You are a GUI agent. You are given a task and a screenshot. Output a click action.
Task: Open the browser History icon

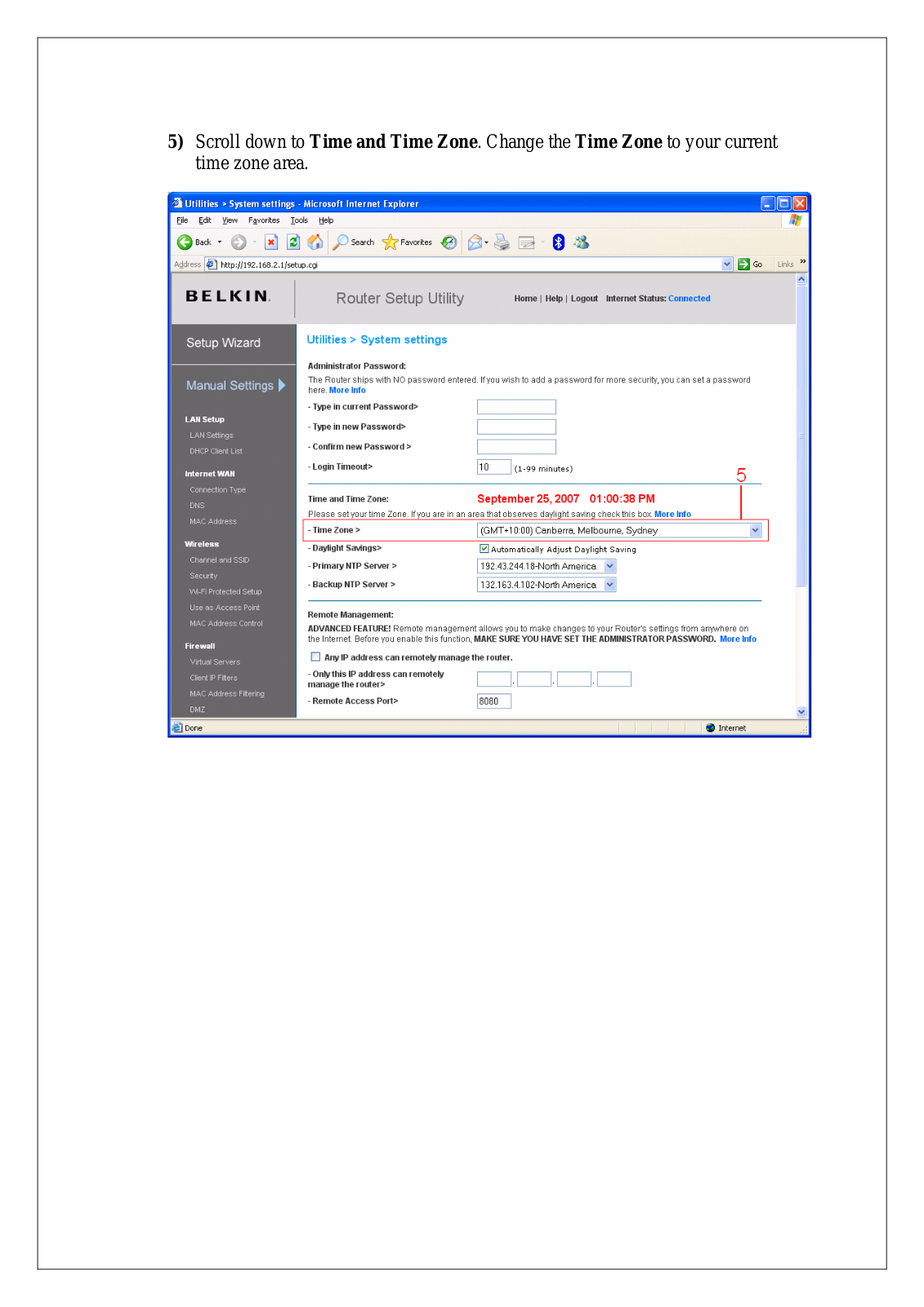449,242
